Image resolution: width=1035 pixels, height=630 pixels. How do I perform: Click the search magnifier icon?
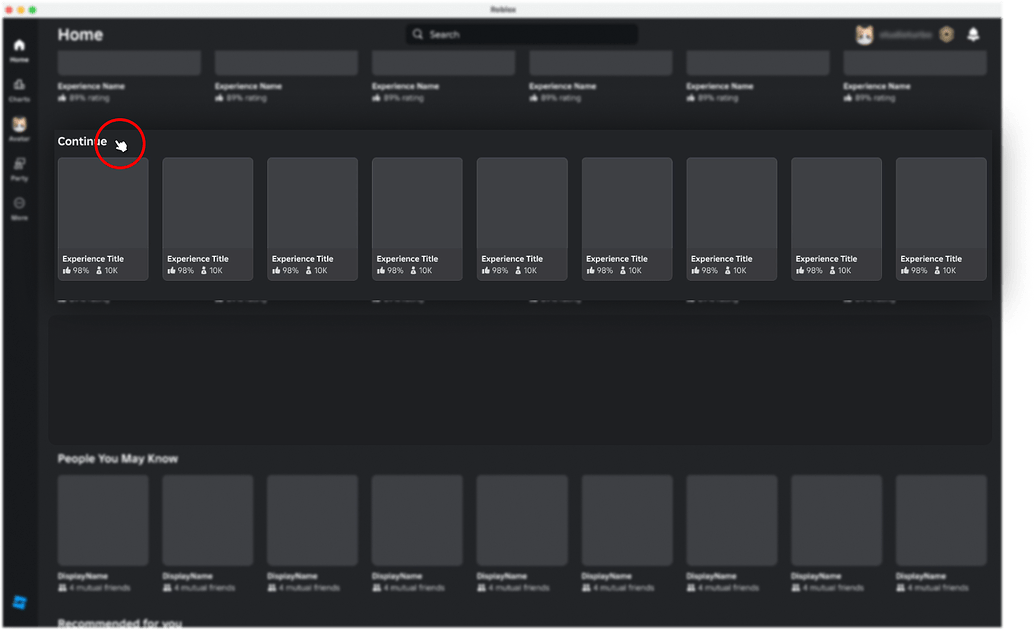coord(417,33)
